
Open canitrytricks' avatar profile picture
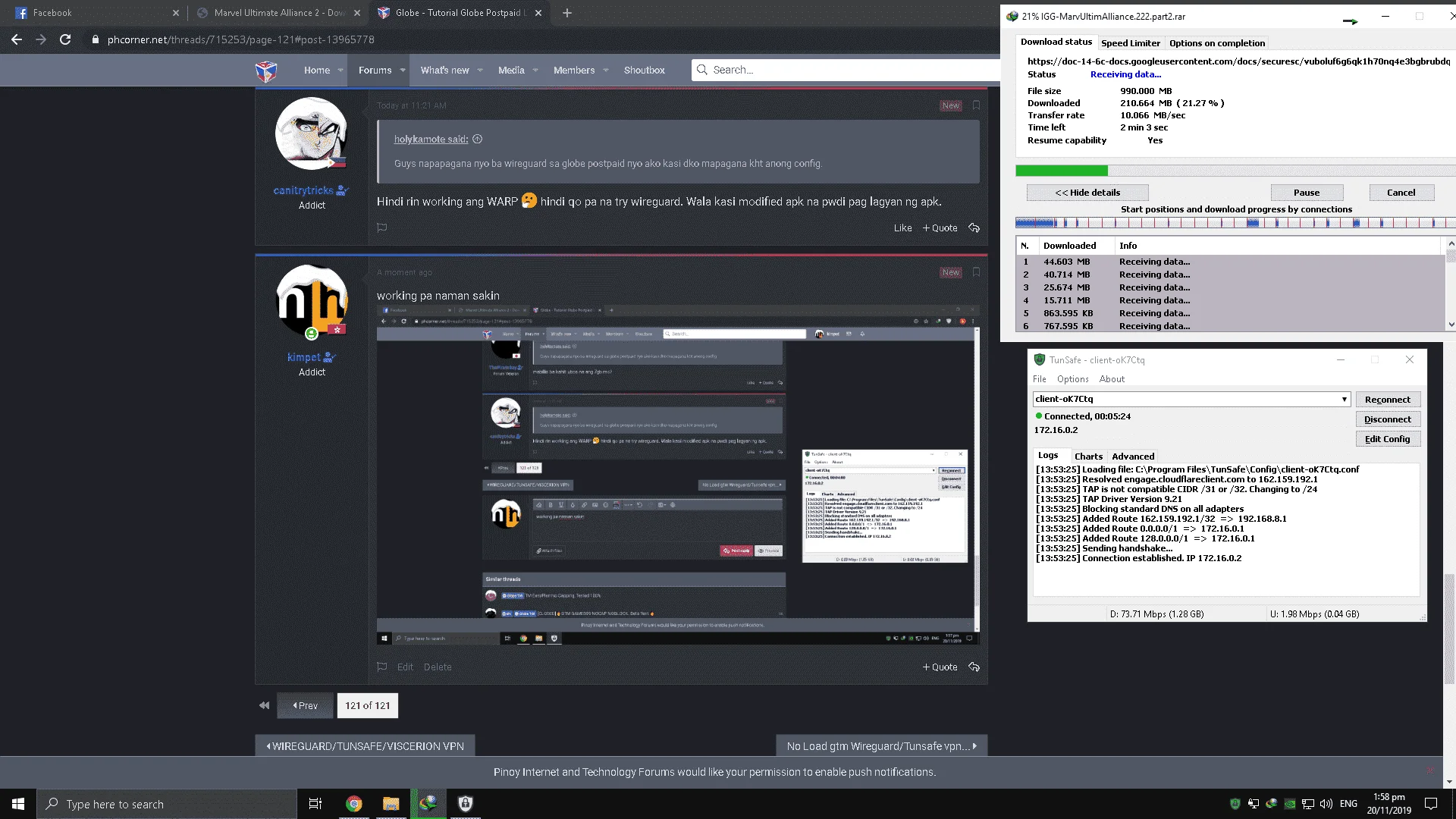(x=311, y=133)
